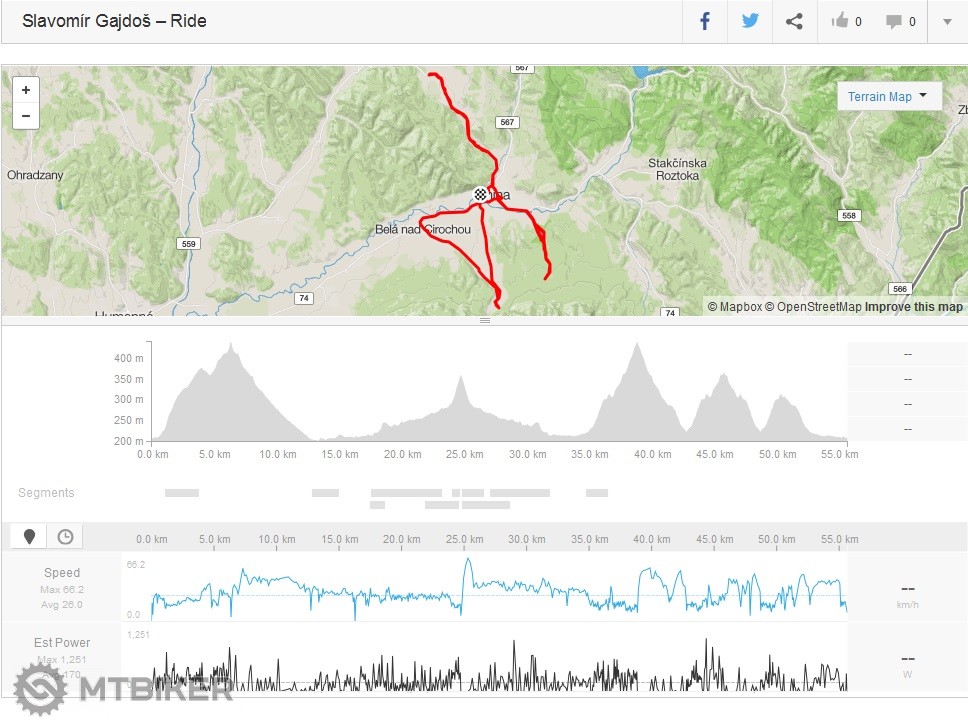The image size is (968, 727).
Task: Open the Terrain Map dropdown
Action: [888, 96]
